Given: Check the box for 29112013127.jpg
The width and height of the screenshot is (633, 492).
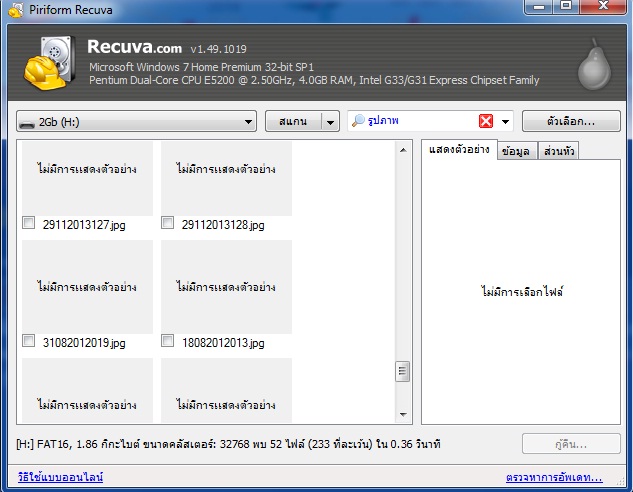Looking at the screenshot, I should [28, 223].
